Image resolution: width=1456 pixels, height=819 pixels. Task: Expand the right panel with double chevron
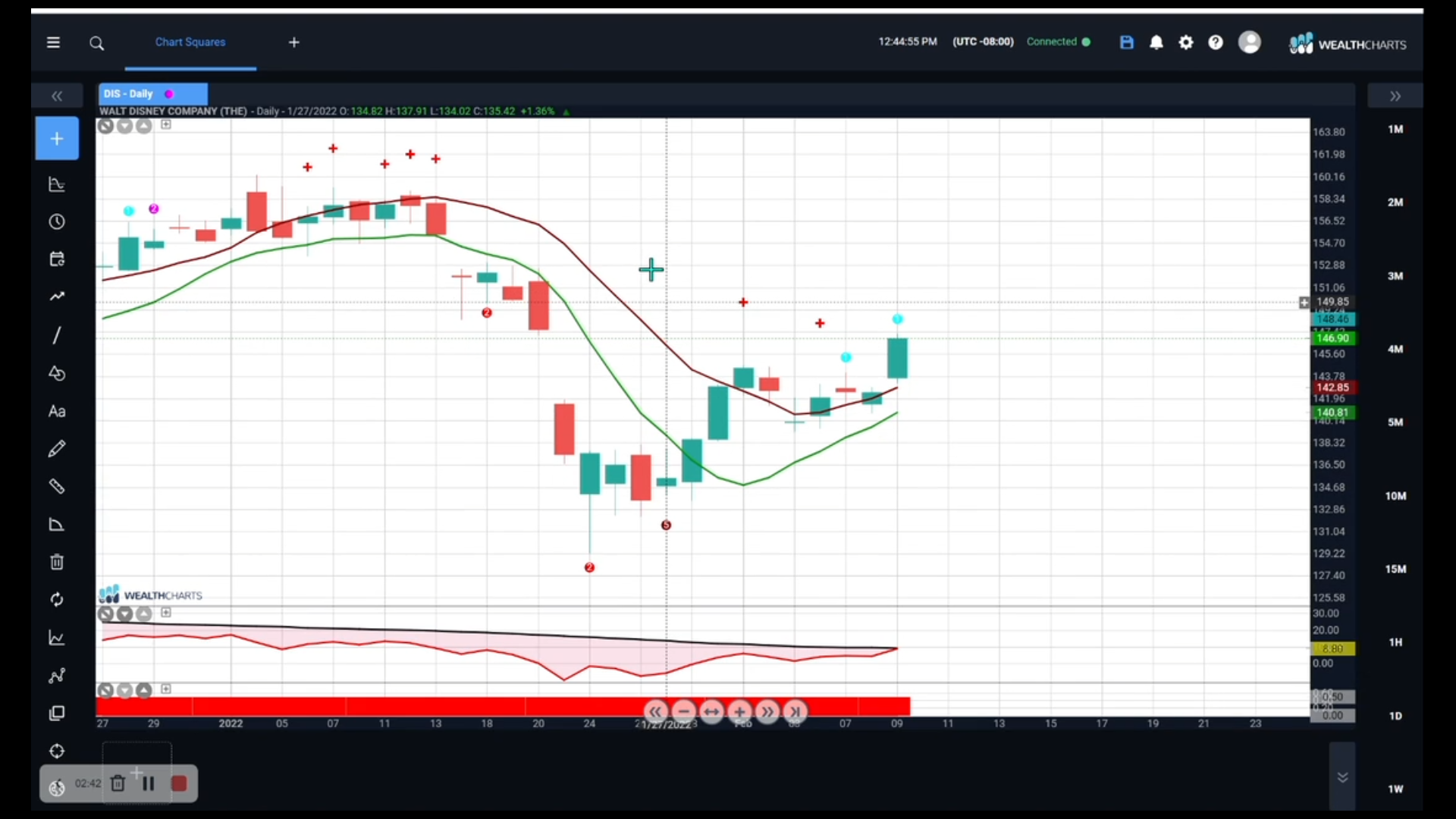[x=1395, y=96]
